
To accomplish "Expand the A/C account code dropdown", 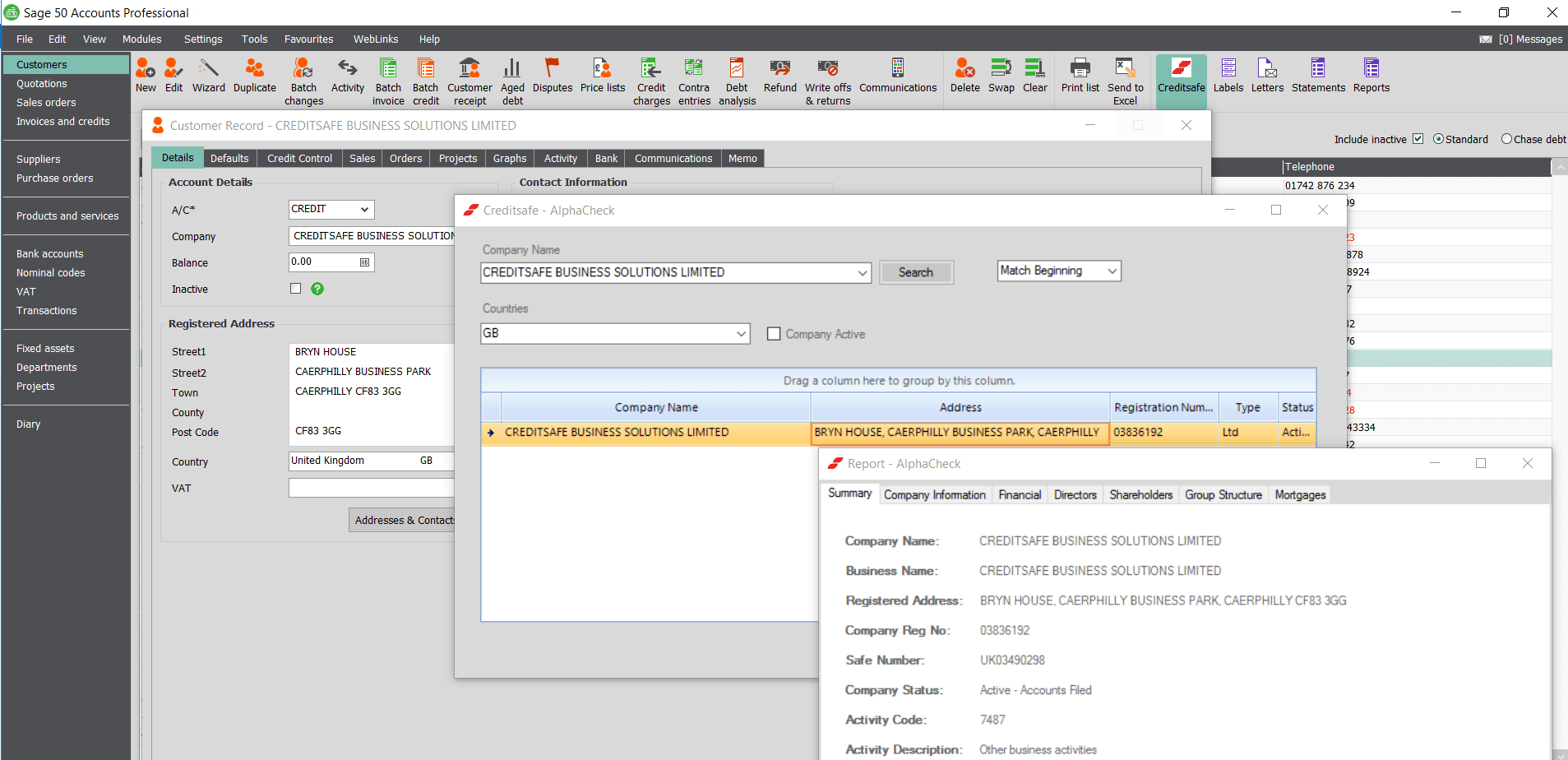I will [364, 210].
